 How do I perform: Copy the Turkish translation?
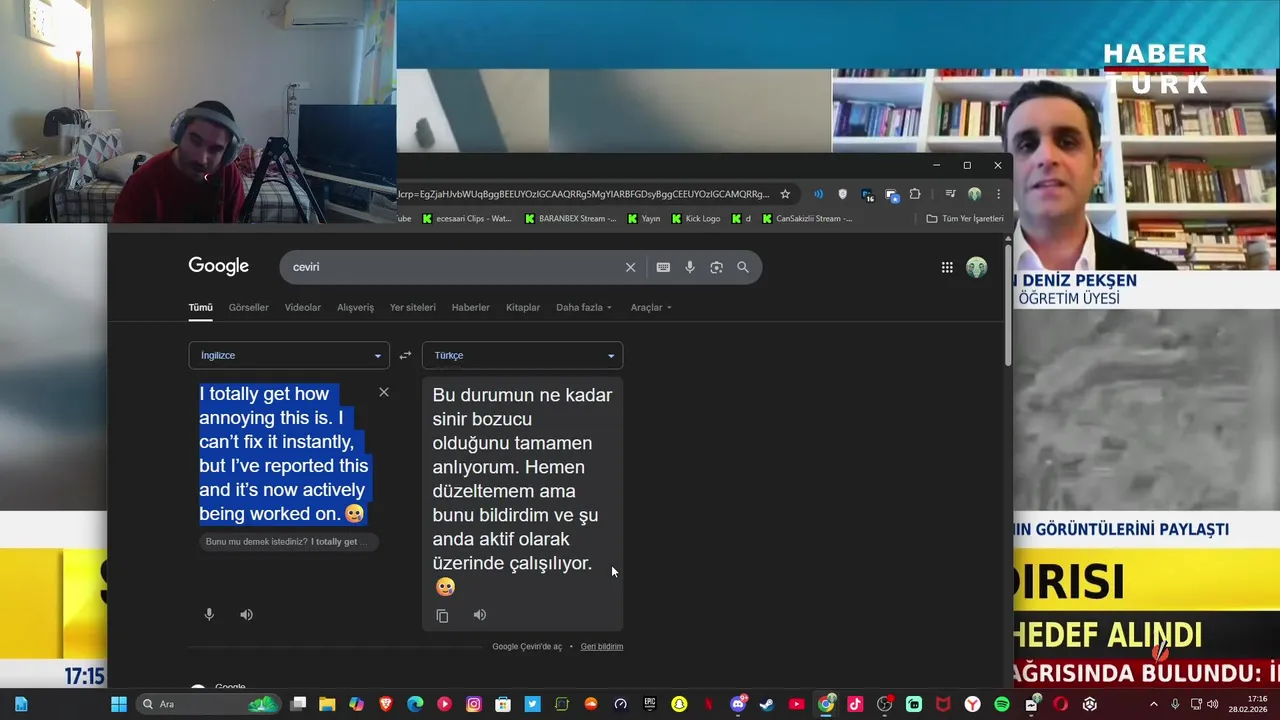(442, 615)
